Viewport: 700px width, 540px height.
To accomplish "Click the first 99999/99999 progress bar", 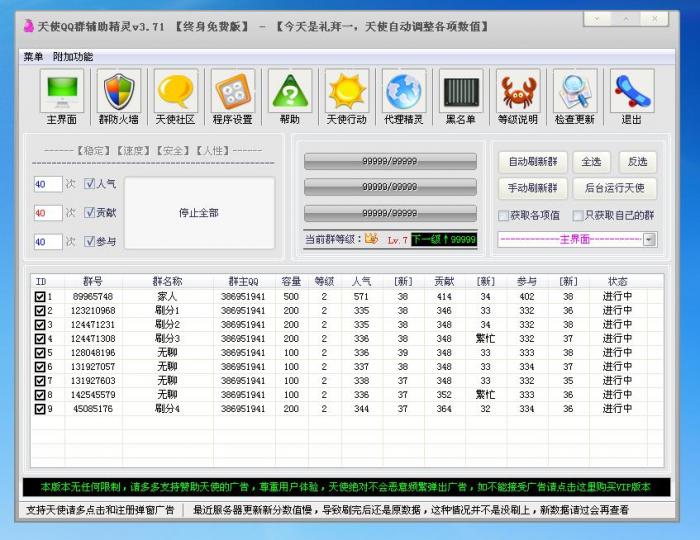I will coord(390,161).
